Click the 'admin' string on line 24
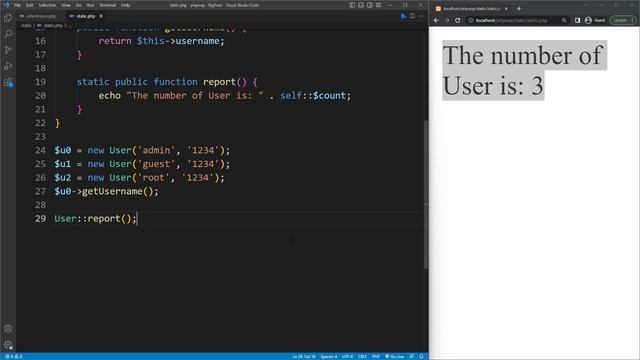 (156, 150)
